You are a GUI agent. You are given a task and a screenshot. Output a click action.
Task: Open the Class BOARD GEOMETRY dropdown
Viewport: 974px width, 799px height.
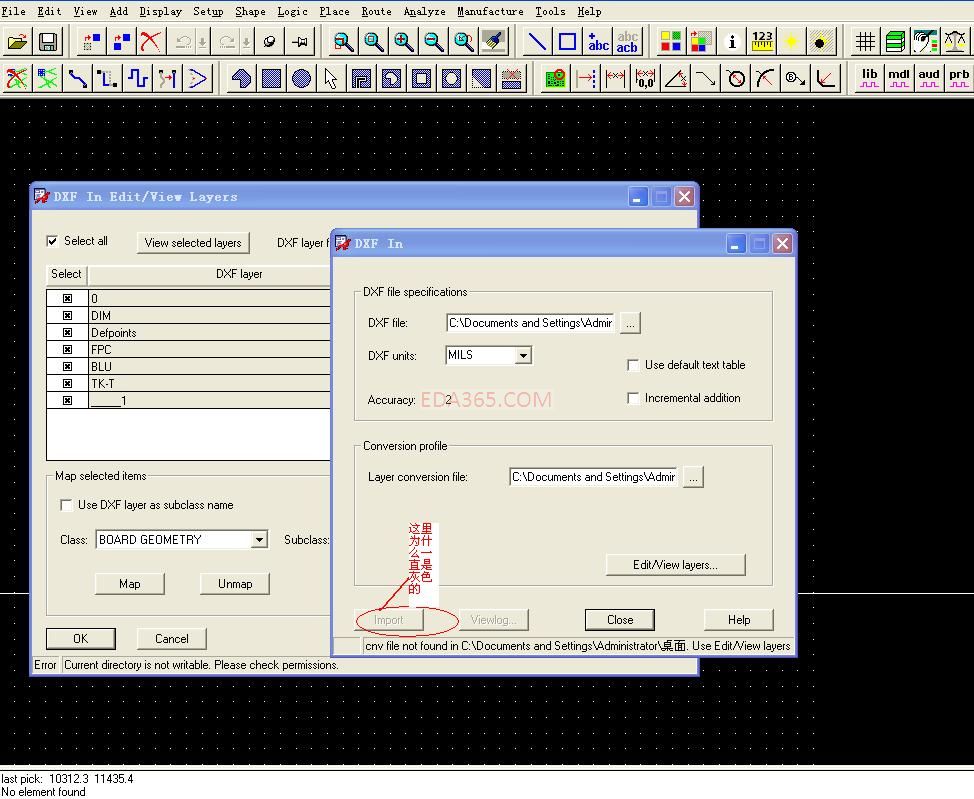[x=259, y=539]
